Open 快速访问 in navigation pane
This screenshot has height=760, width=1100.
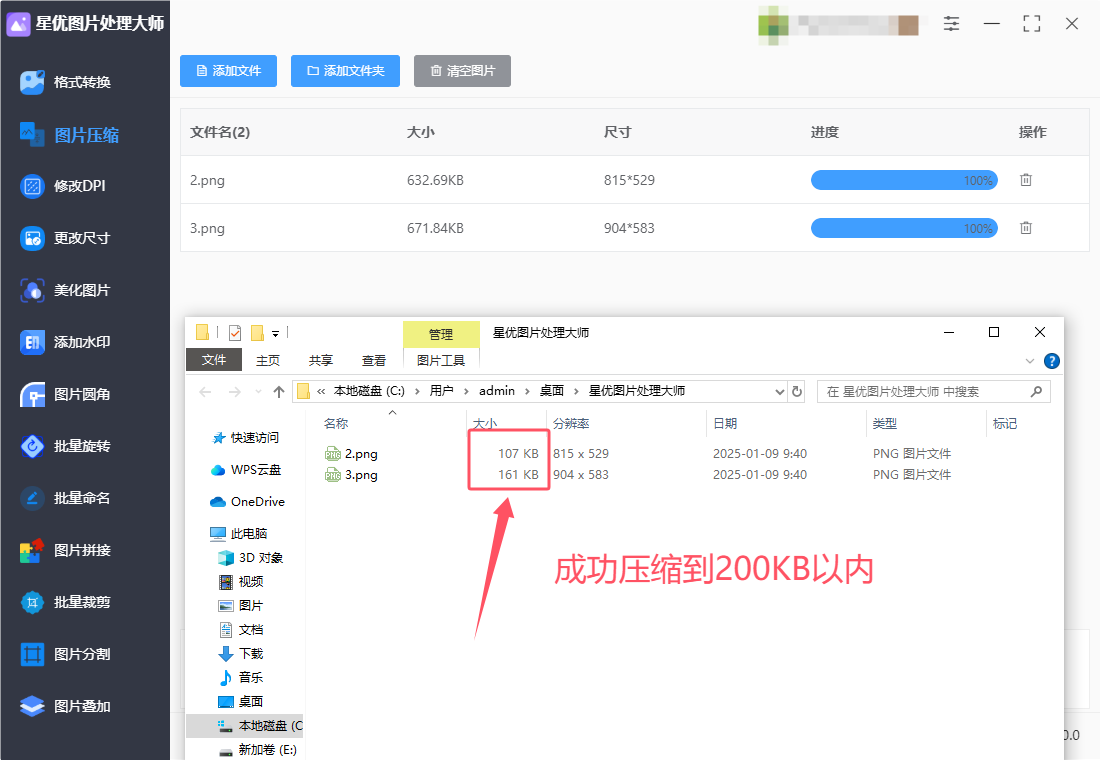(246, 438)
